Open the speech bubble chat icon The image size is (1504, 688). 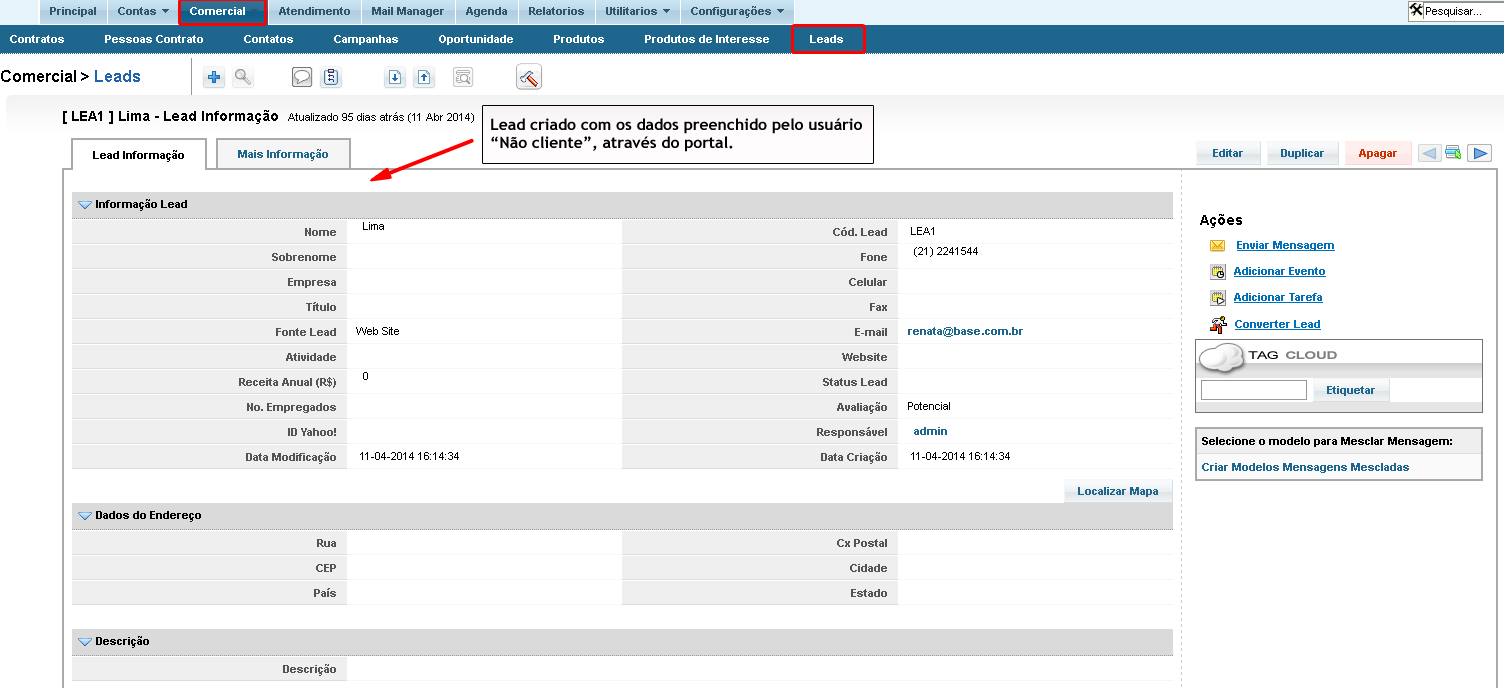[301, 77]
